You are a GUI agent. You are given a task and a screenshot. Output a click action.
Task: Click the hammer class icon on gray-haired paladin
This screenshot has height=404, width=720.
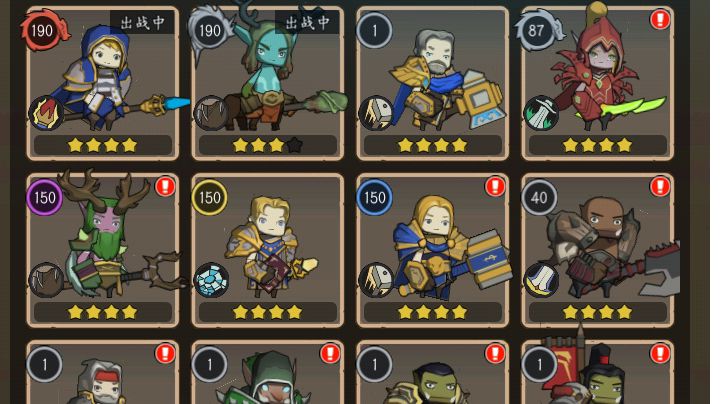coord(376,113)
